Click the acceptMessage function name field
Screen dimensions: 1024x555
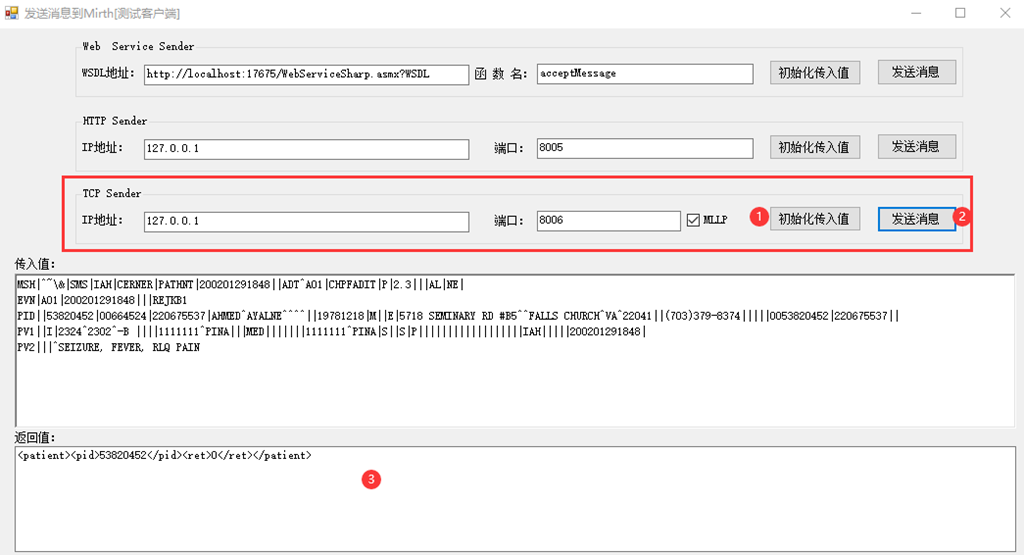(645, 74)
